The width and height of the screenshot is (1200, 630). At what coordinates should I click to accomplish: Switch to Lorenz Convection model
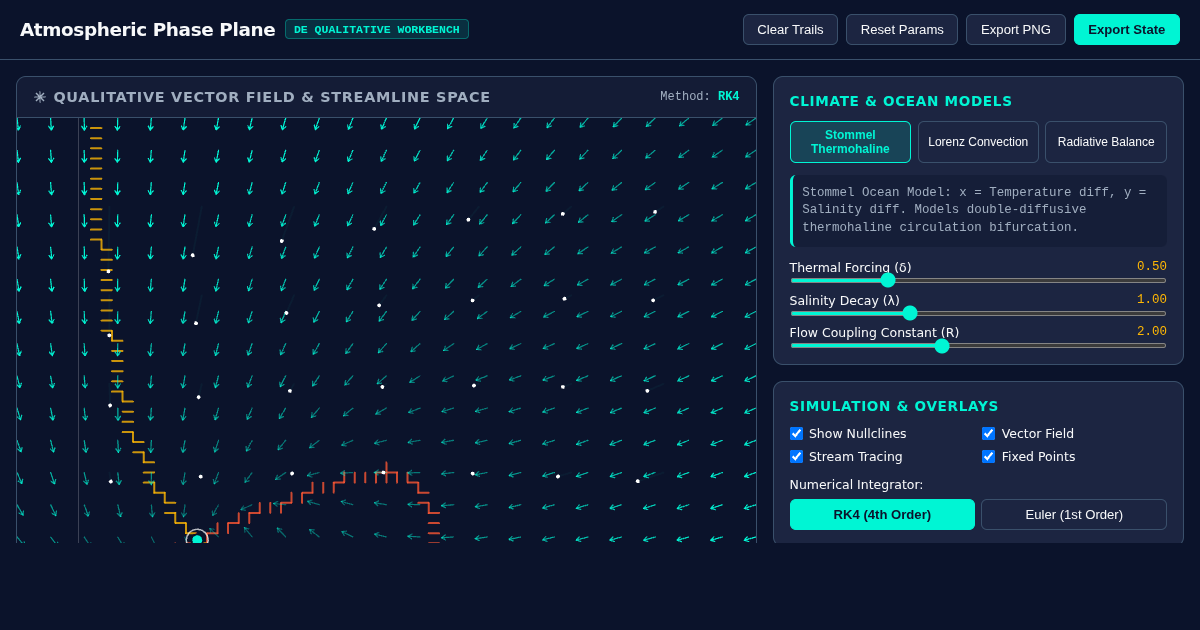click(x=978, y=142)
